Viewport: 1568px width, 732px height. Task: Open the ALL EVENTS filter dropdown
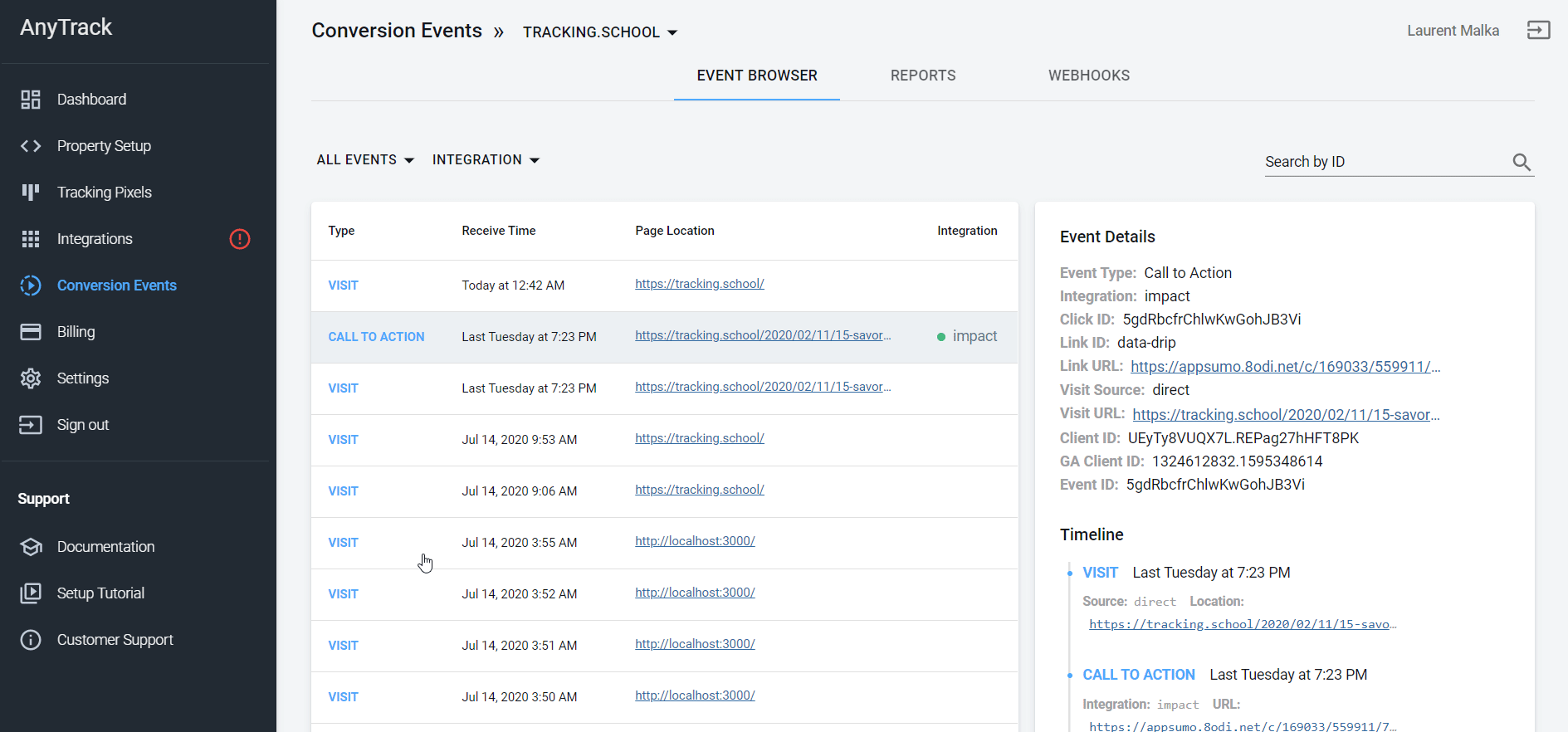pos(365,160)
